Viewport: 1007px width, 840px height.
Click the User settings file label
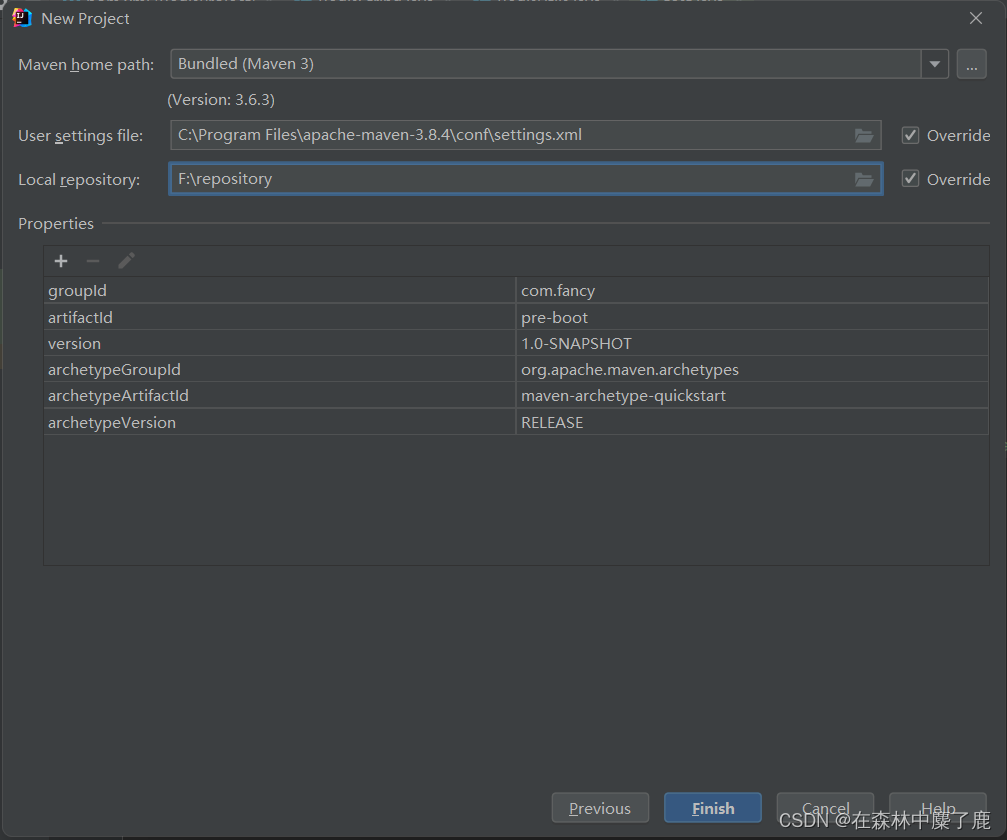80,136
